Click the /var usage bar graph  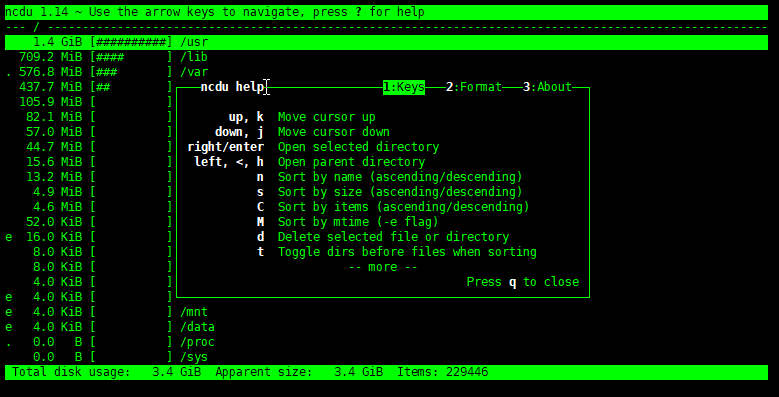point(131,72)
